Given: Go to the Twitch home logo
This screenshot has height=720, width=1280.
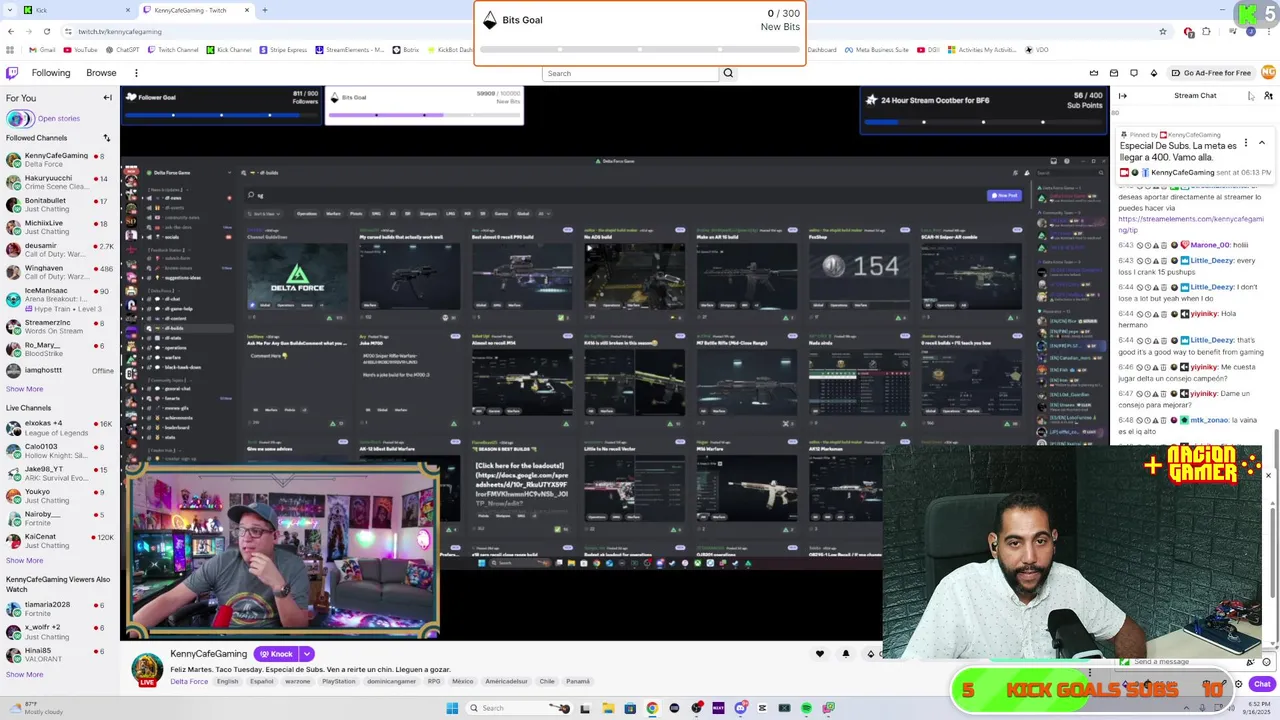Looking at the screenshot, I should tap(12, 73).
